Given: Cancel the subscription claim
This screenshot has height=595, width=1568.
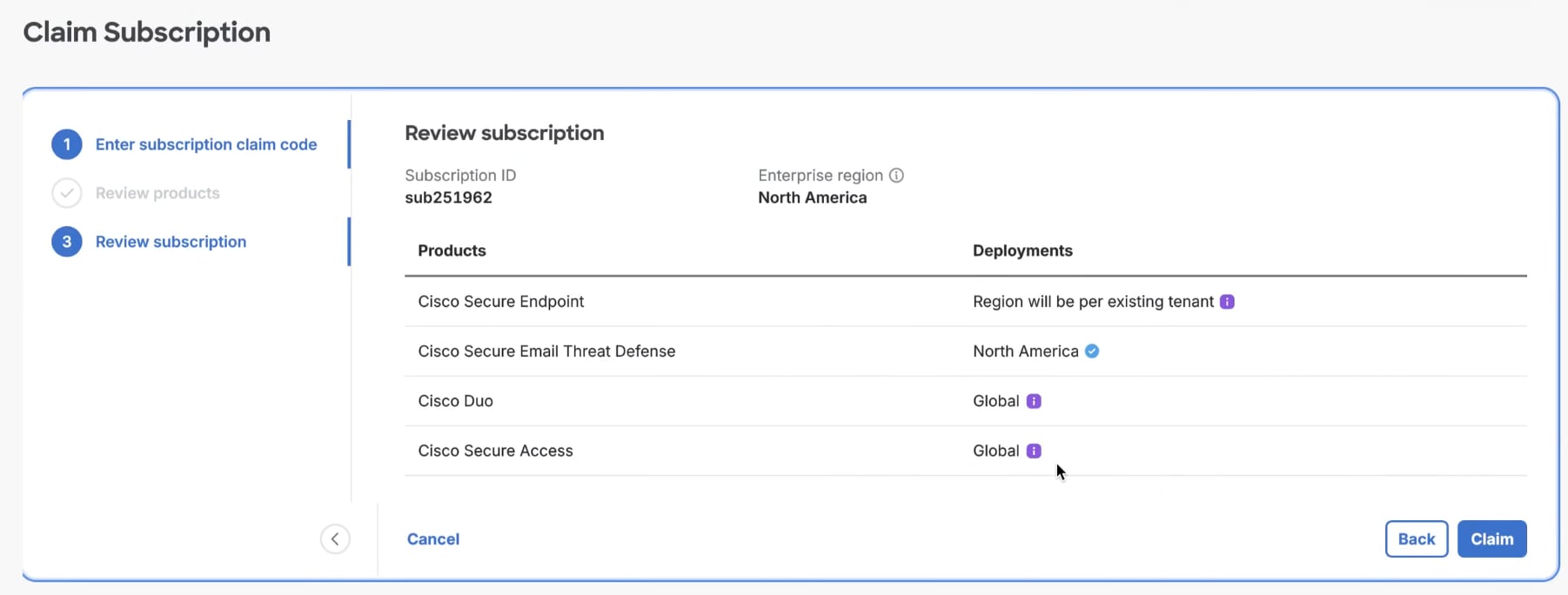Looking at the screenshot, I should (x=433, y=539).
